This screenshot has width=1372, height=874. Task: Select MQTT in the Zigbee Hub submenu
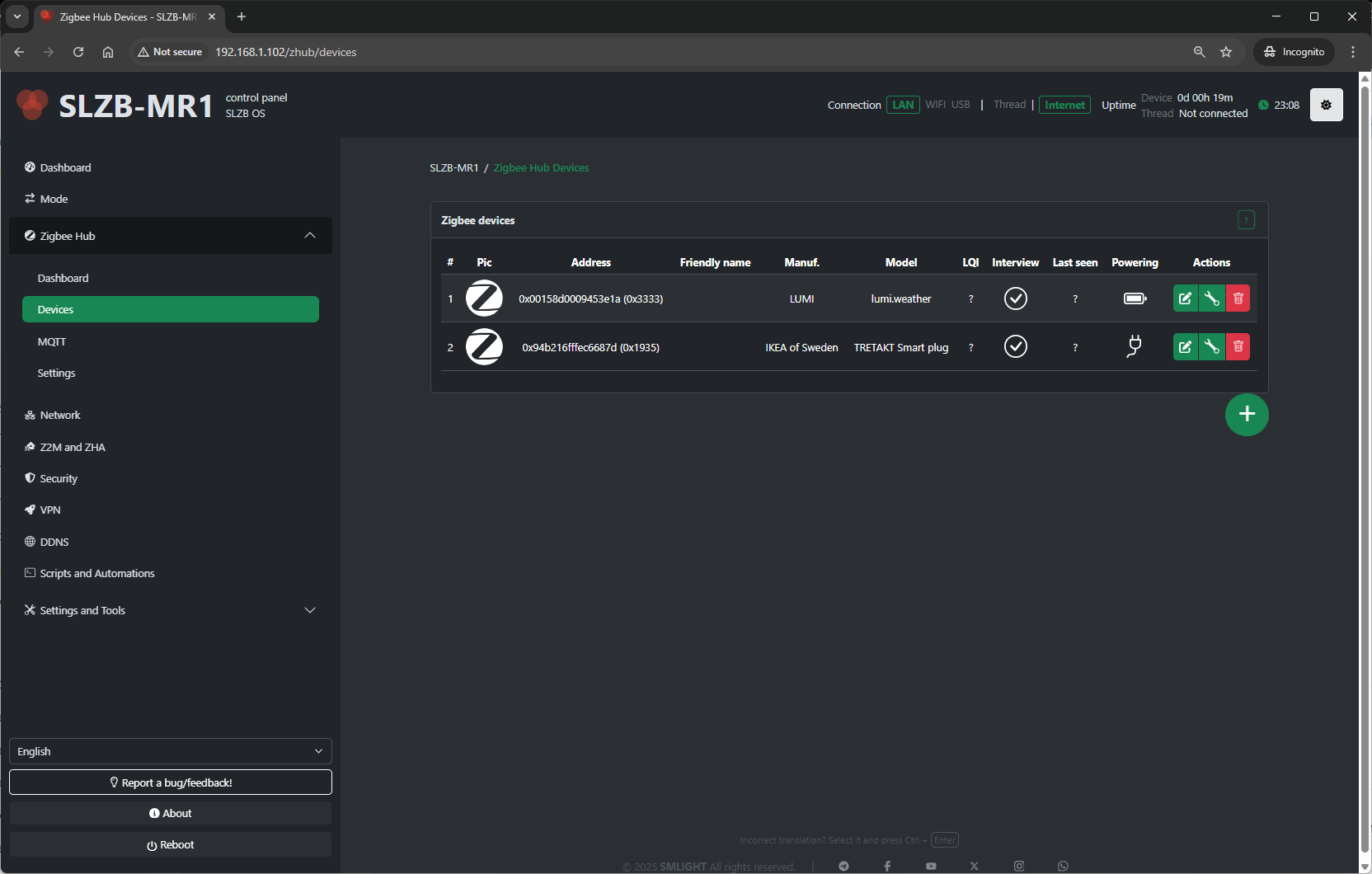52,341
